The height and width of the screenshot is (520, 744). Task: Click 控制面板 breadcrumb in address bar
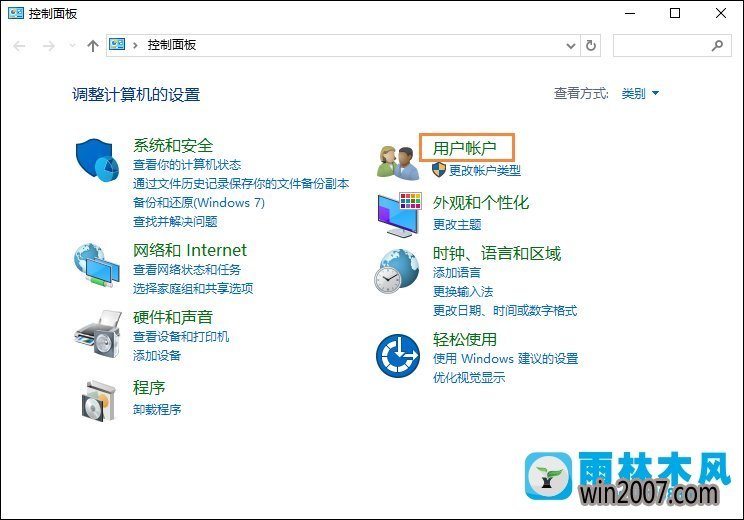[172, 45]
